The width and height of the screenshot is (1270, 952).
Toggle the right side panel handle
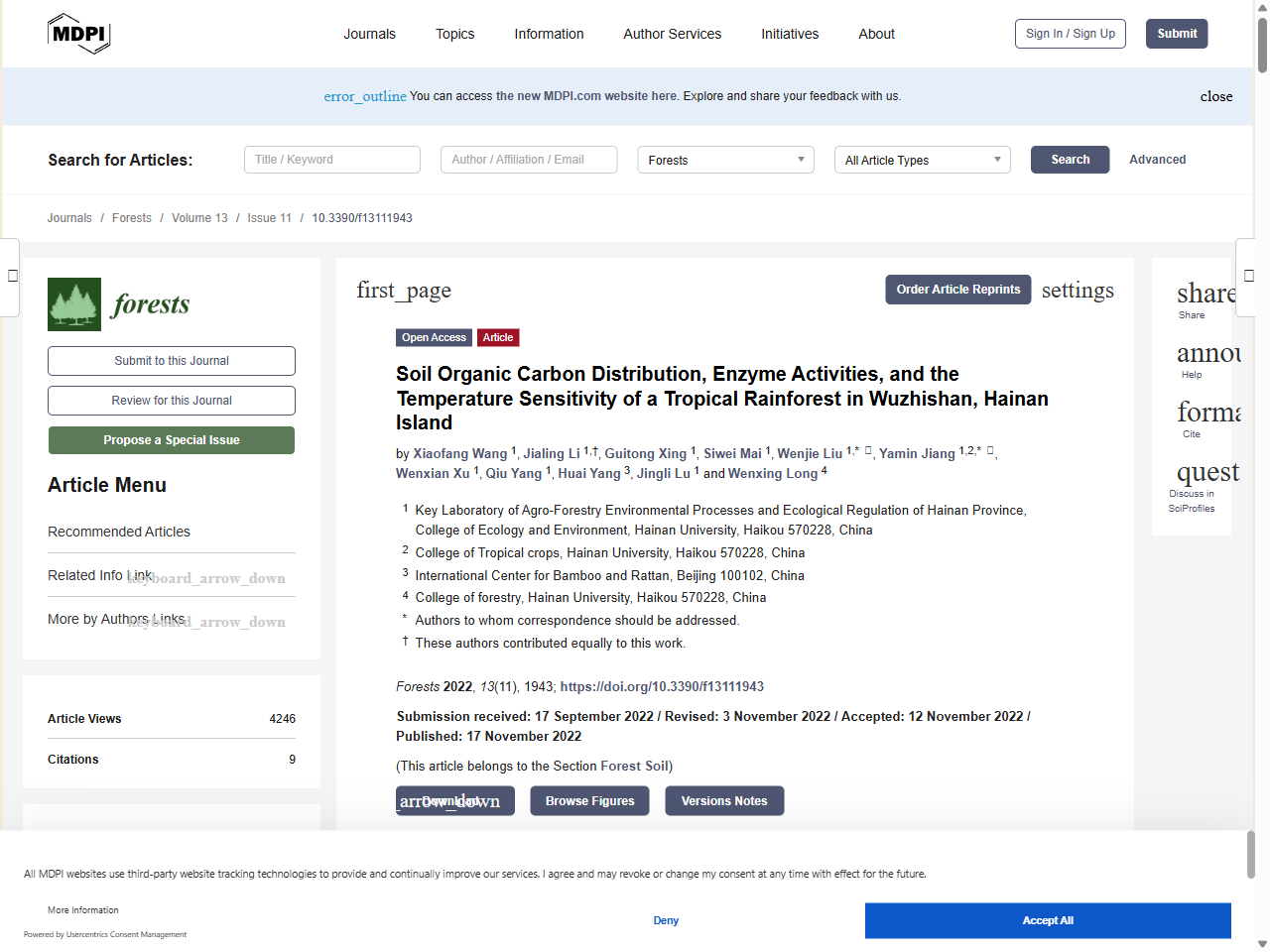pyautogui.click(x=1248, y=276)
